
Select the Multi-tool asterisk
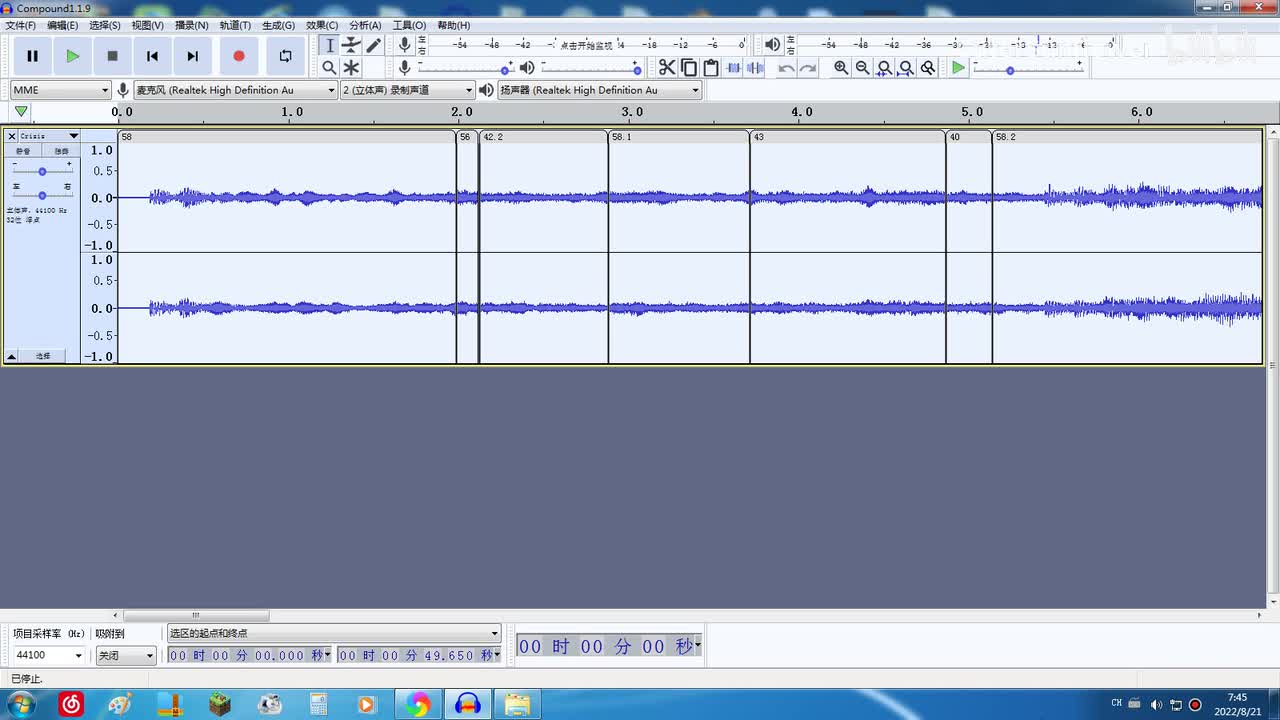[351, 67]
